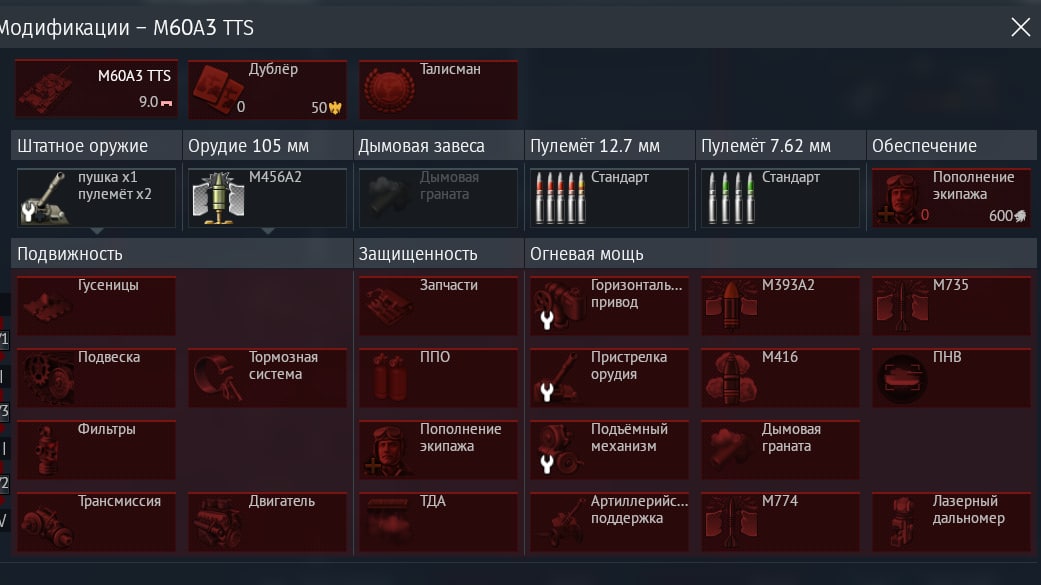This screenshot has width=1041, height=585.
Task: Open the Талисман card
Action: click(438, 89)
